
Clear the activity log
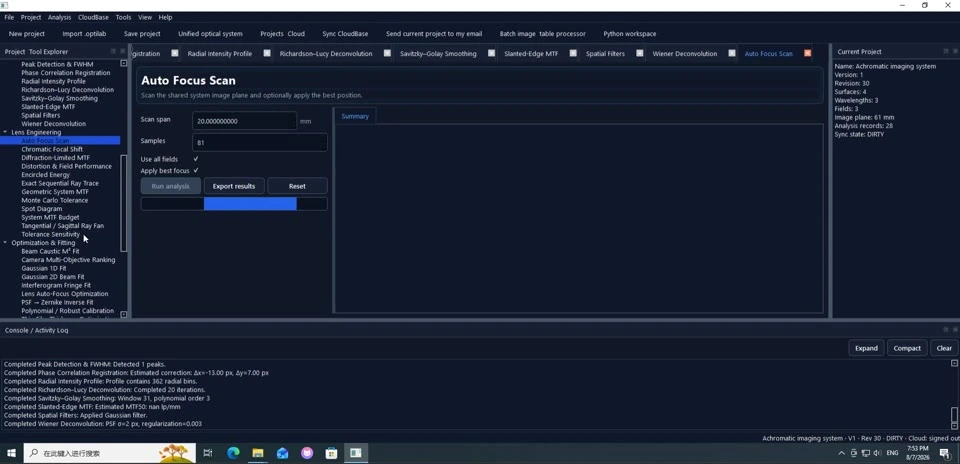point(944,348)
